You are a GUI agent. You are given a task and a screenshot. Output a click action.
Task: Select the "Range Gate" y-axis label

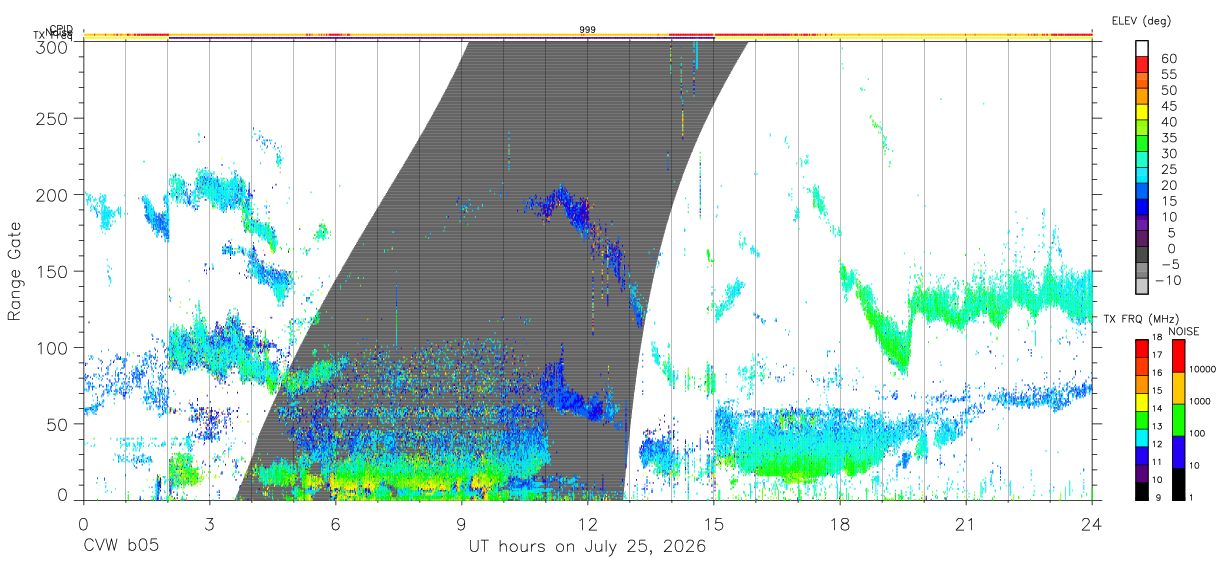[16, 272]
